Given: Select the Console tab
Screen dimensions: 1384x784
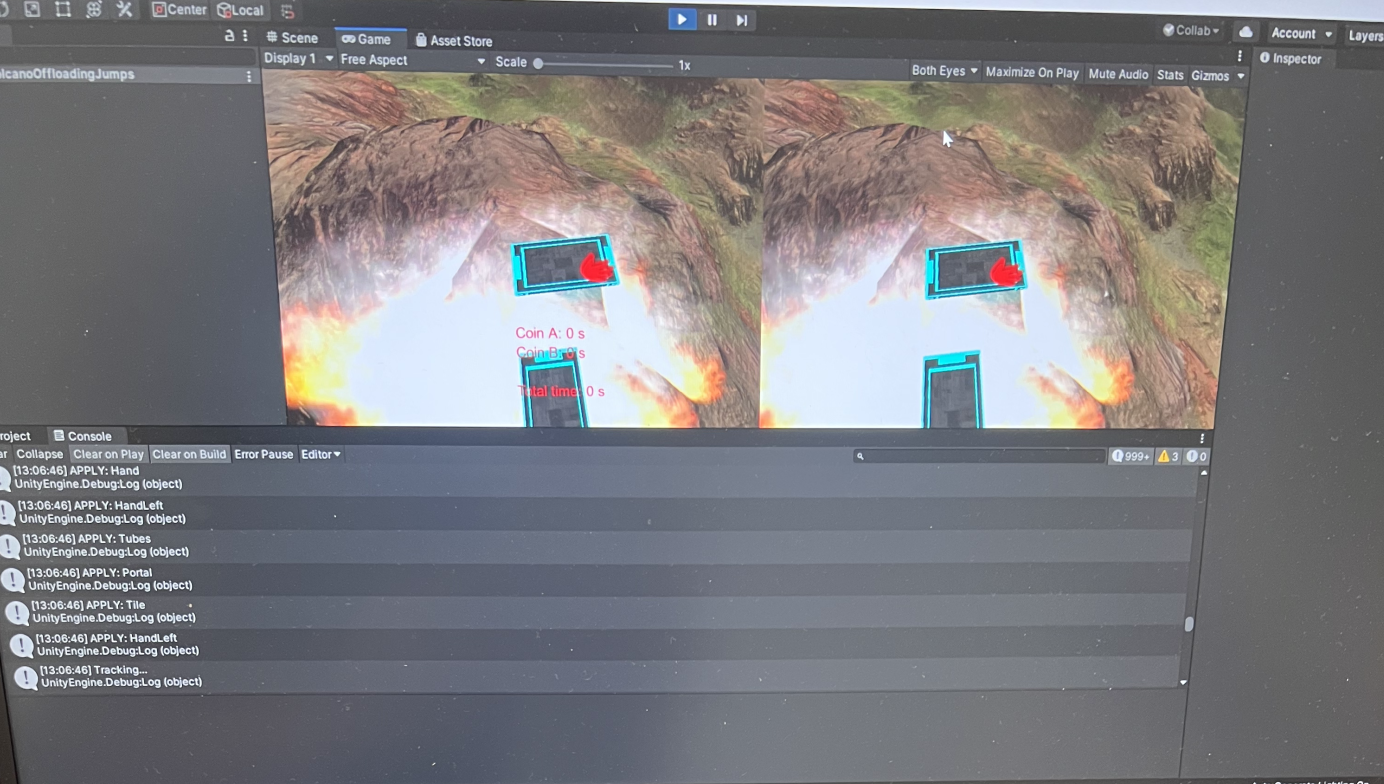Looking at the screenshot, I should click(82, 436).
